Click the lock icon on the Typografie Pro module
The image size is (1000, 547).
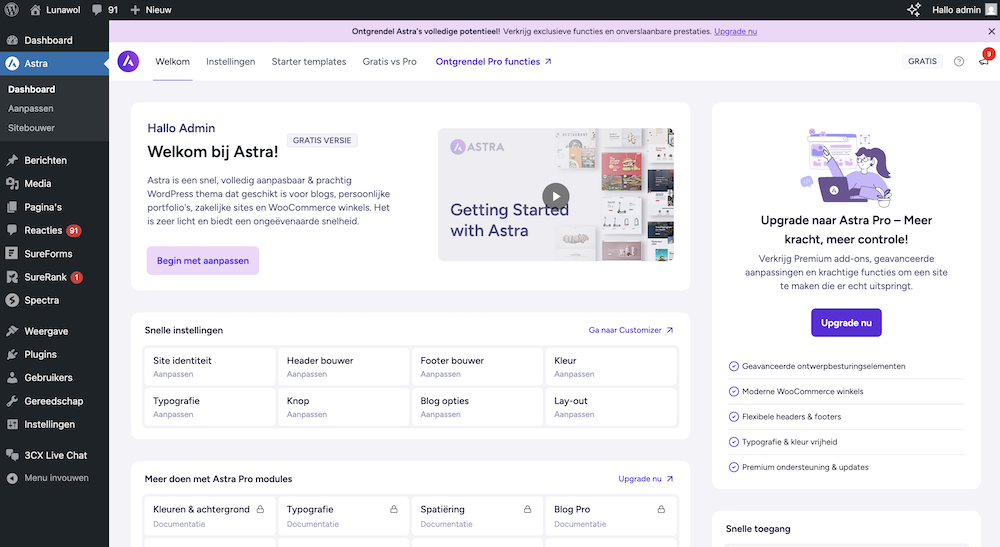click(x=393, y=509)
